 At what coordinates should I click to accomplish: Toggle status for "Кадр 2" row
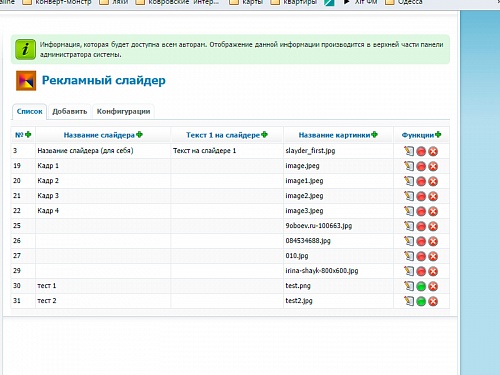pyautogui.click(x=421, y=181)
